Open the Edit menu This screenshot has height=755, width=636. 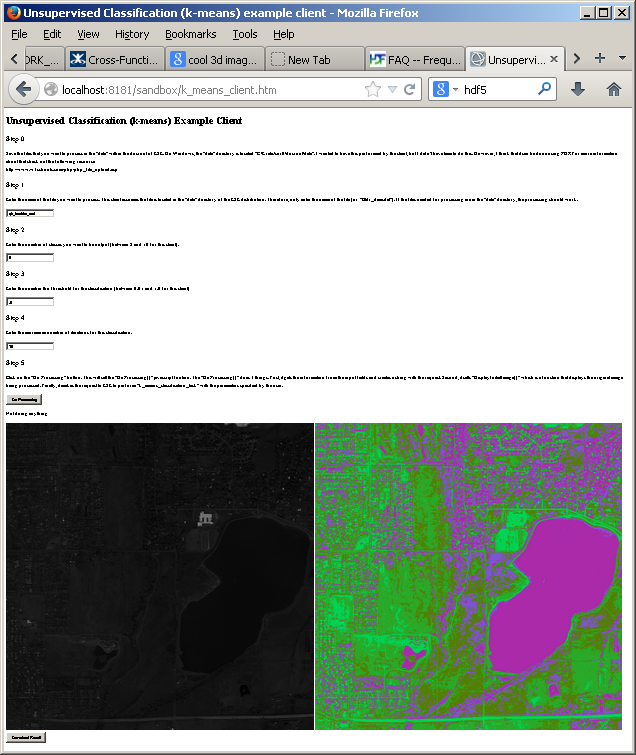tap(52, 34)
